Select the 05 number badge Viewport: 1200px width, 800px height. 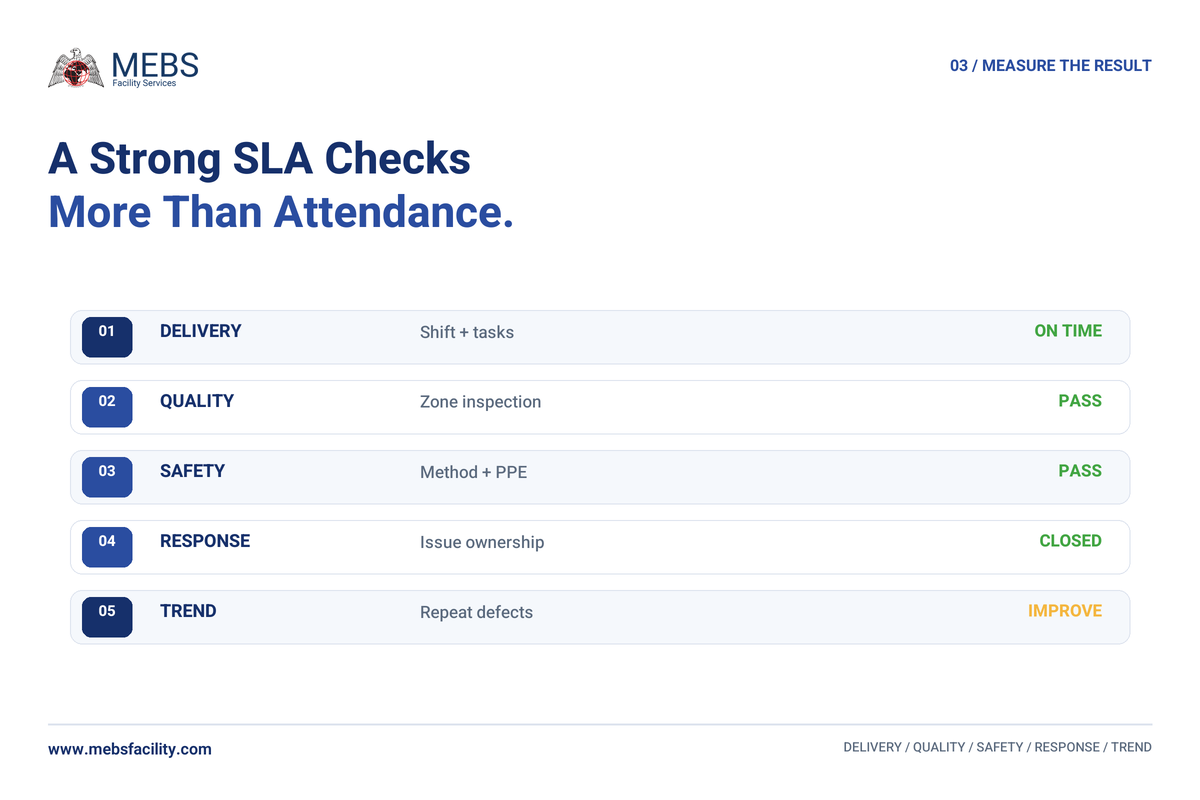[x=107, y=617]
